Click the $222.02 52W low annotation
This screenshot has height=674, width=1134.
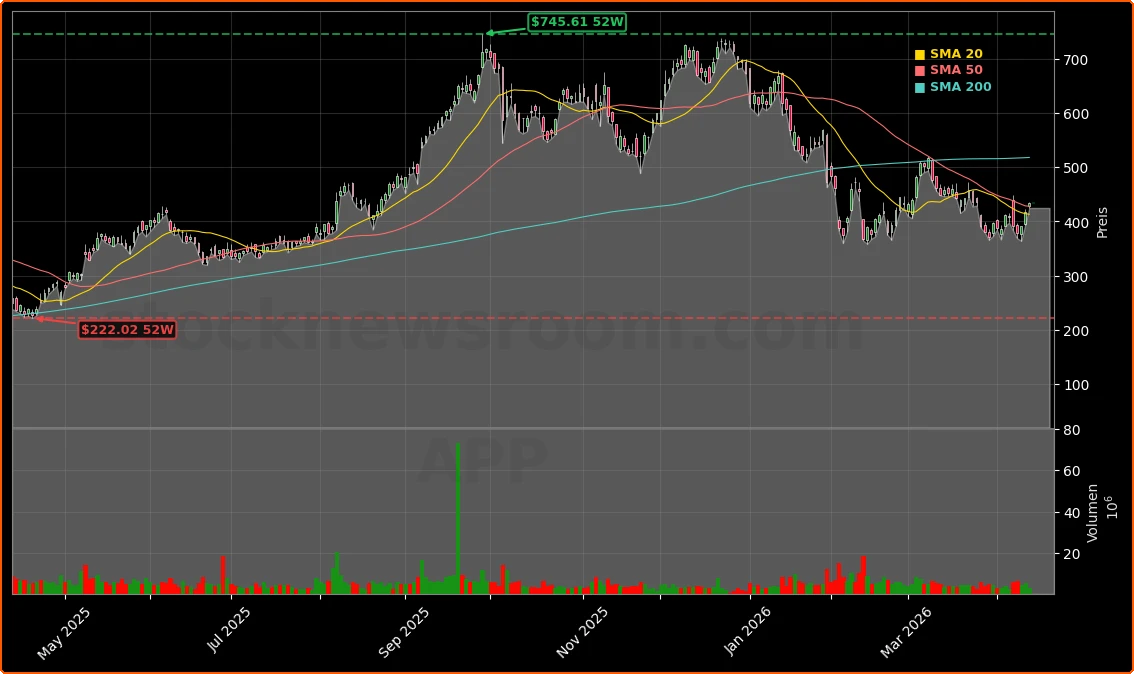[x=127, y=329]
